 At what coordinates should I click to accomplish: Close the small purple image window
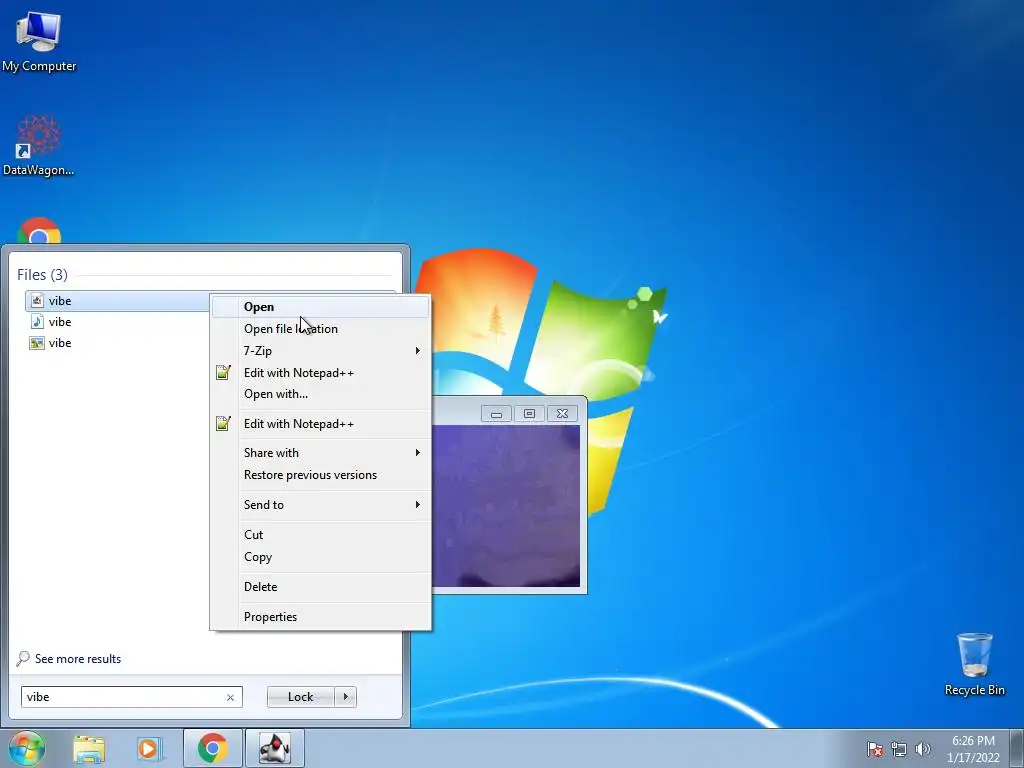pos(562,413)
